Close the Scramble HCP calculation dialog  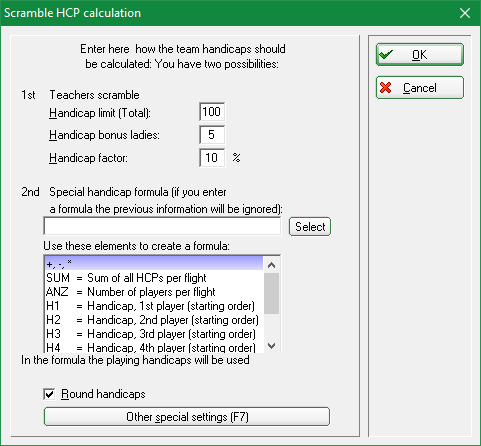point(465,13)
